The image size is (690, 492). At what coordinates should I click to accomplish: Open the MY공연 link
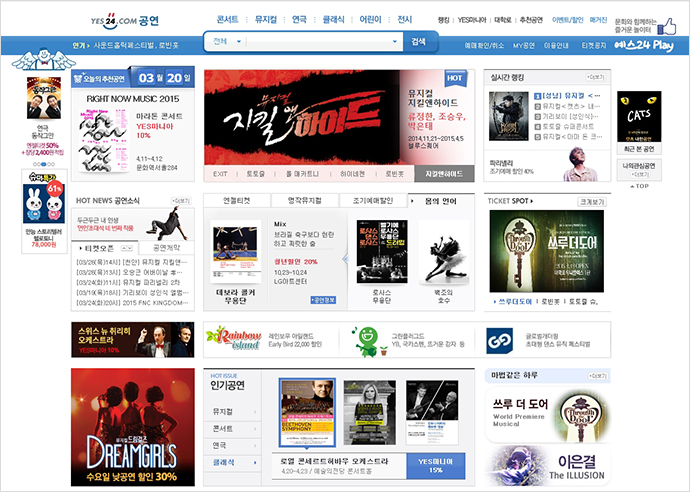[x=524, y=45]
